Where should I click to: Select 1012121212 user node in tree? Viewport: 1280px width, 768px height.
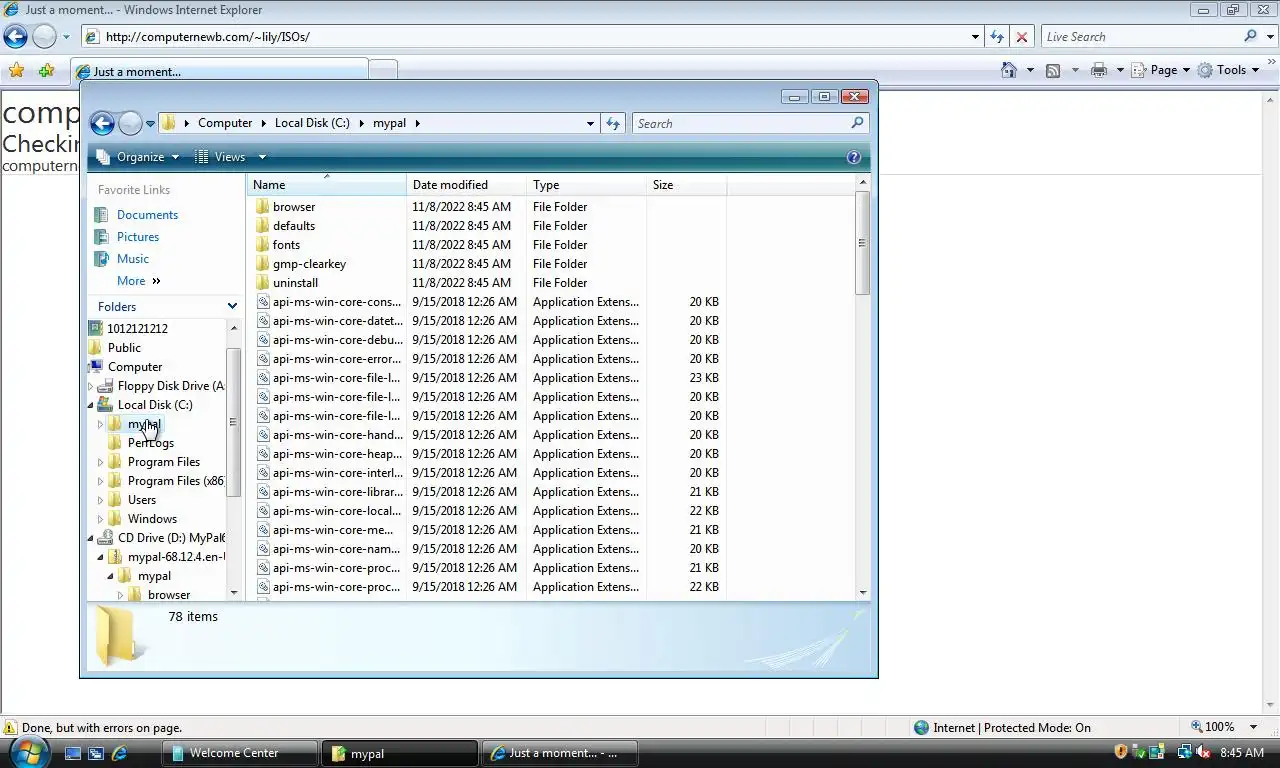point(137,329)
